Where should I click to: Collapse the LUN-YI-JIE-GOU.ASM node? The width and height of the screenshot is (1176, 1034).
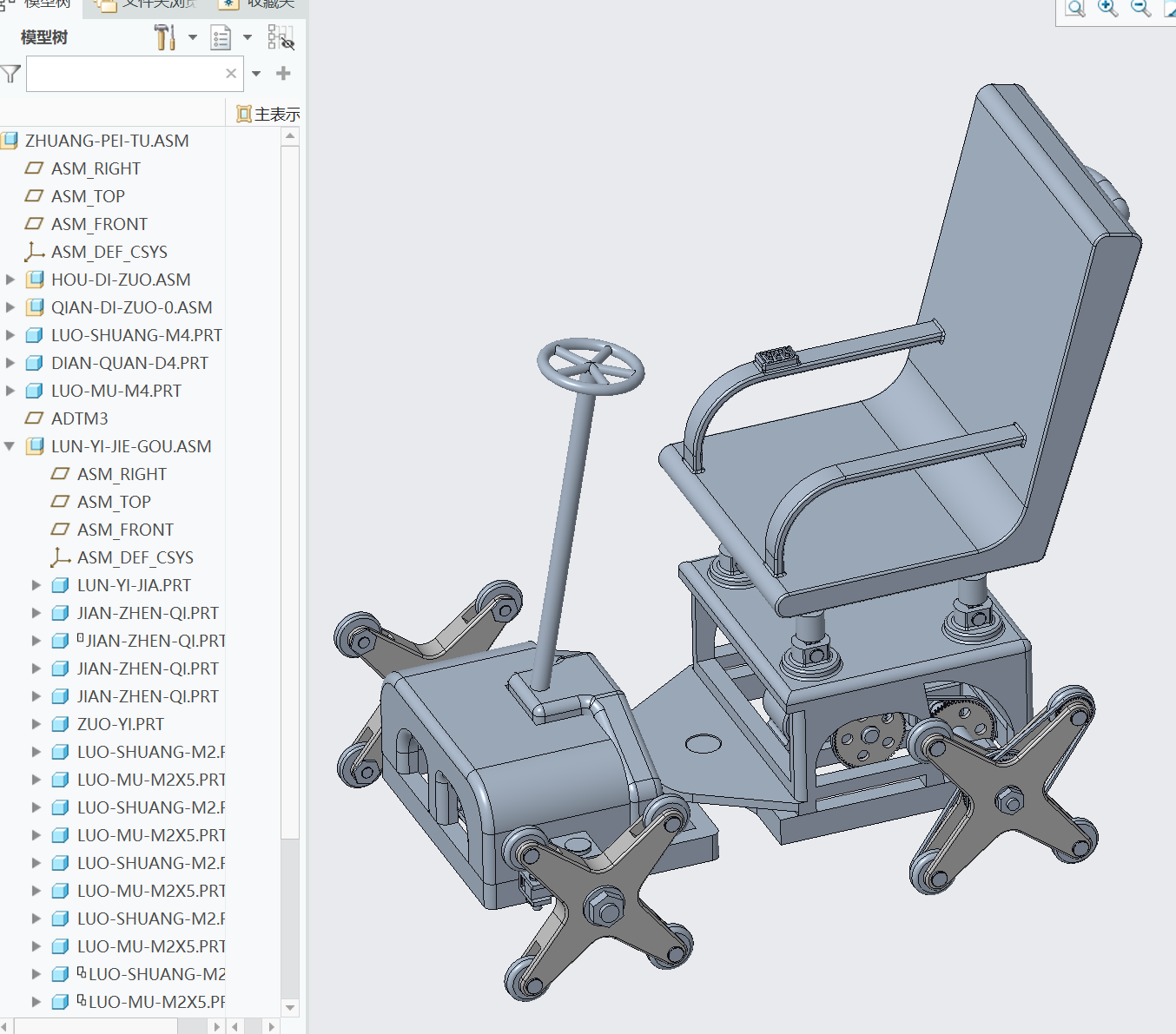tap(10, 446)
